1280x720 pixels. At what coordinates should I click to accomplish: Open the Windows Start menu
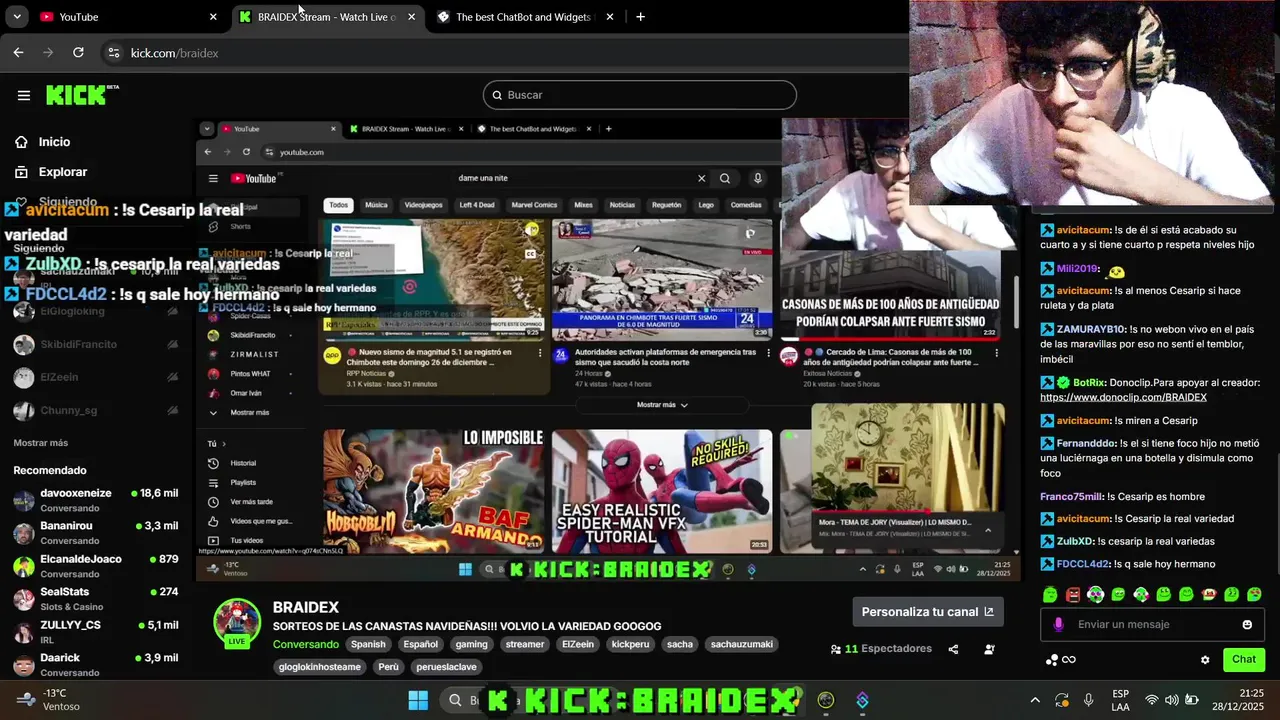[418, 700]
